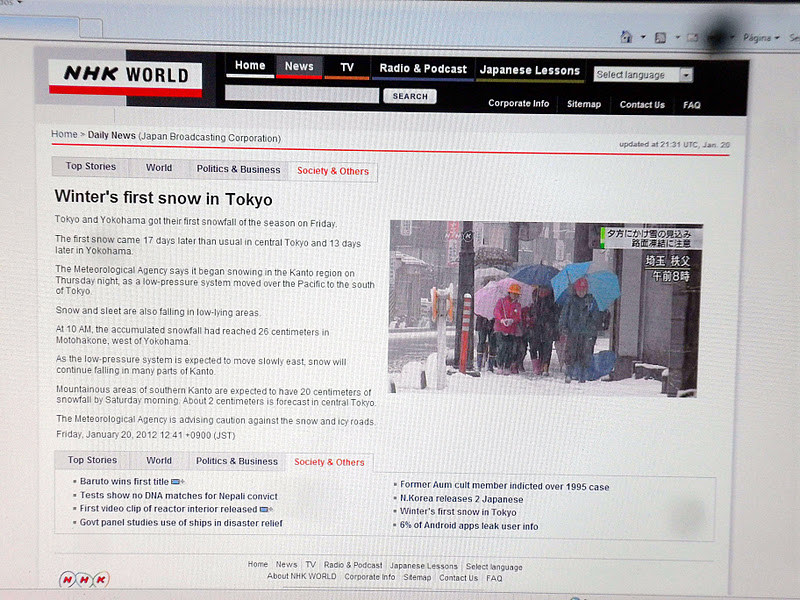The image size is (800, 600).
Task: Open 'Tests show no DNA matches' story
Action: pyautogui.click(x=179, y=496)
